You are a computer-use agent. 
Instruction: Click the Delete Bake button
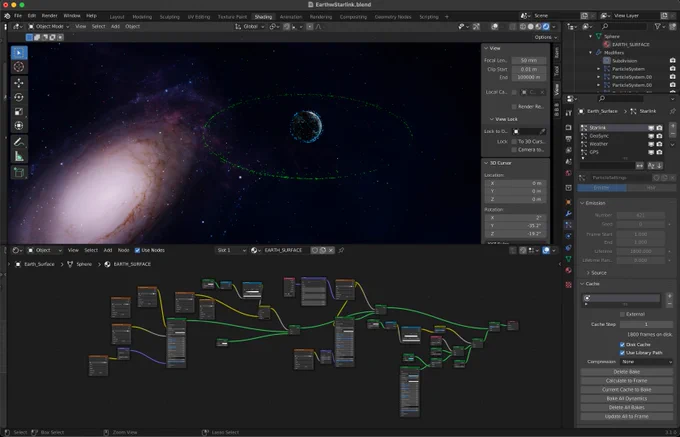click(627, 372)
